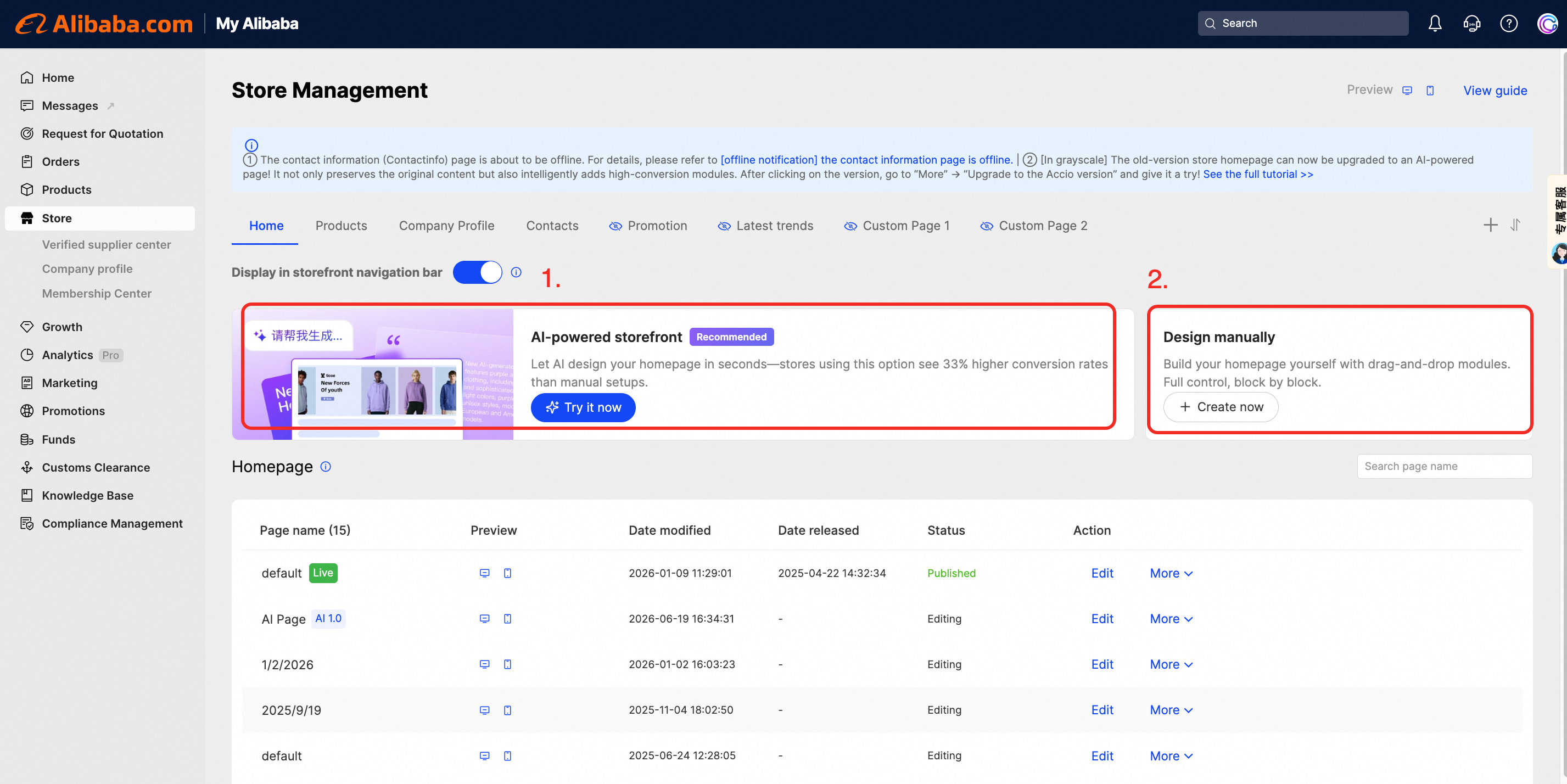Image resolution: width=1567 pixels, height=784 pixels.
Task: Switch to the Company Profile tab
Action: 446,226
